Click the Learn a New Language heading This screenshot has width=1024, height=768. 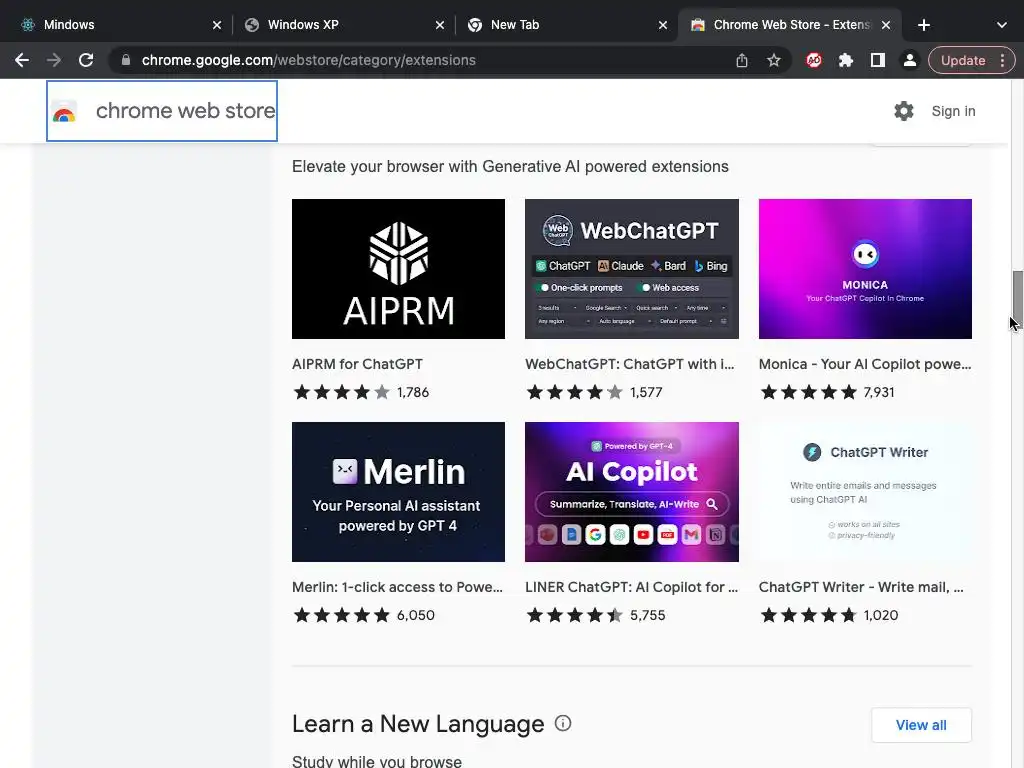[418, 724]
